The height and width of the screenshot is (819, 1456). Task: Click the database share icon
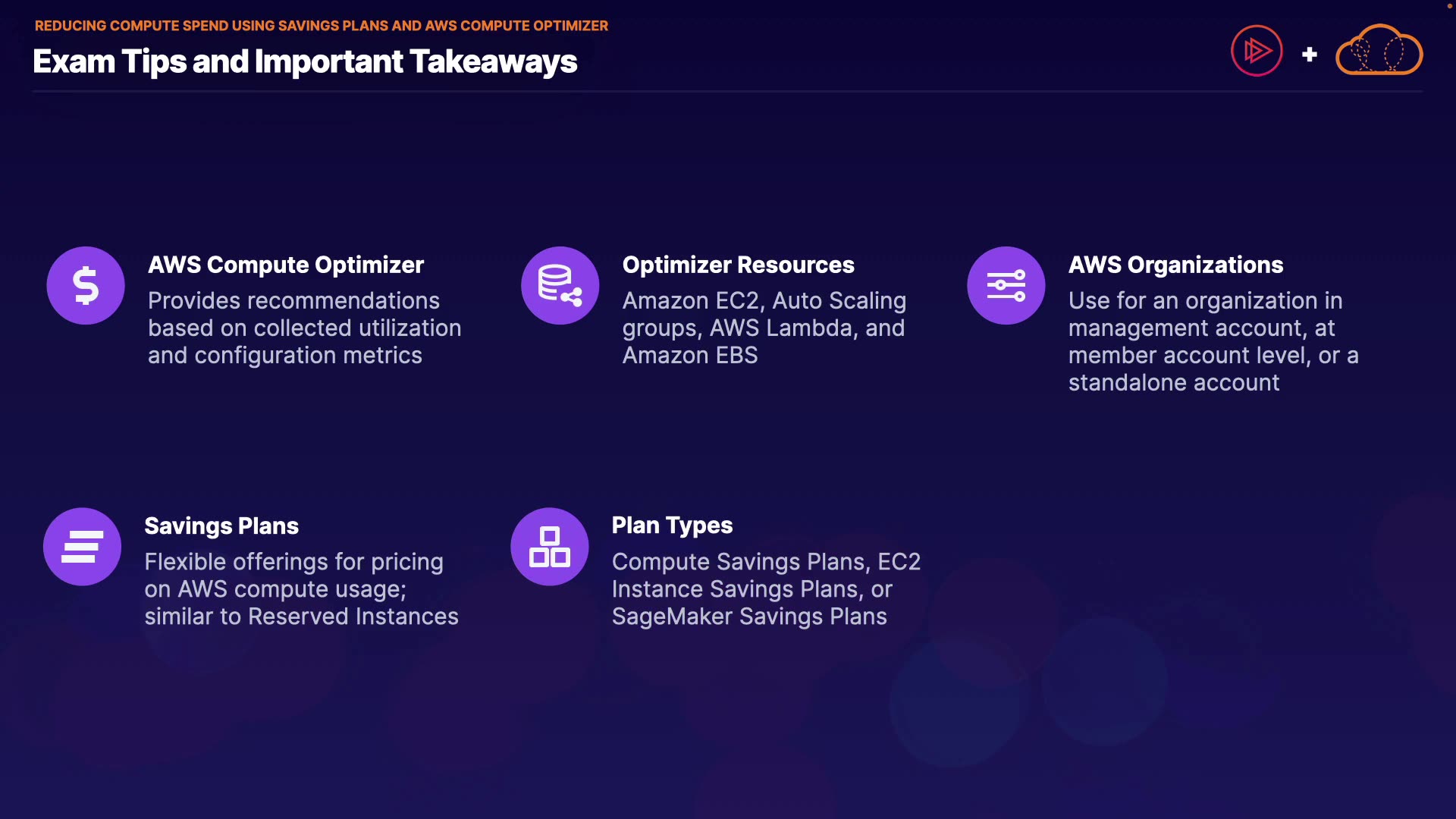click(560, 286)
